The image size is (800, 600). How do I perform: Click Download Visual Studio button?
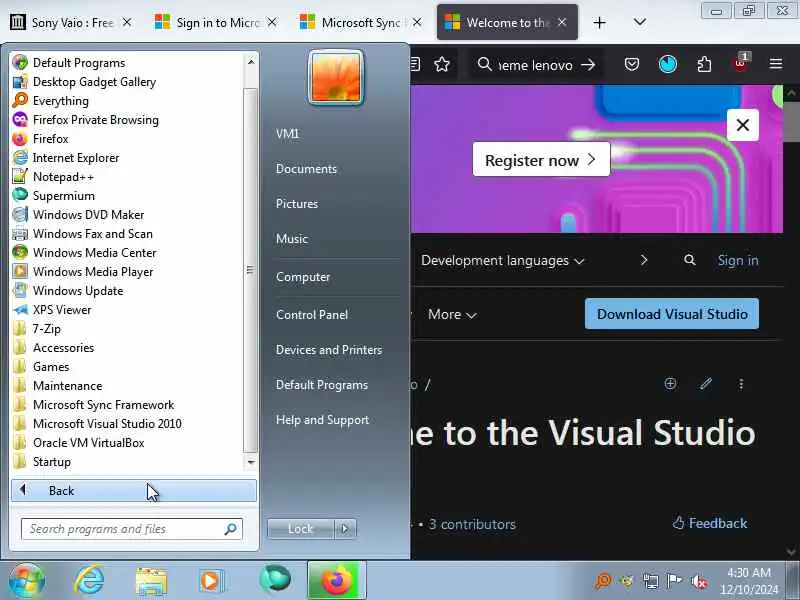(x=672, y=314)
